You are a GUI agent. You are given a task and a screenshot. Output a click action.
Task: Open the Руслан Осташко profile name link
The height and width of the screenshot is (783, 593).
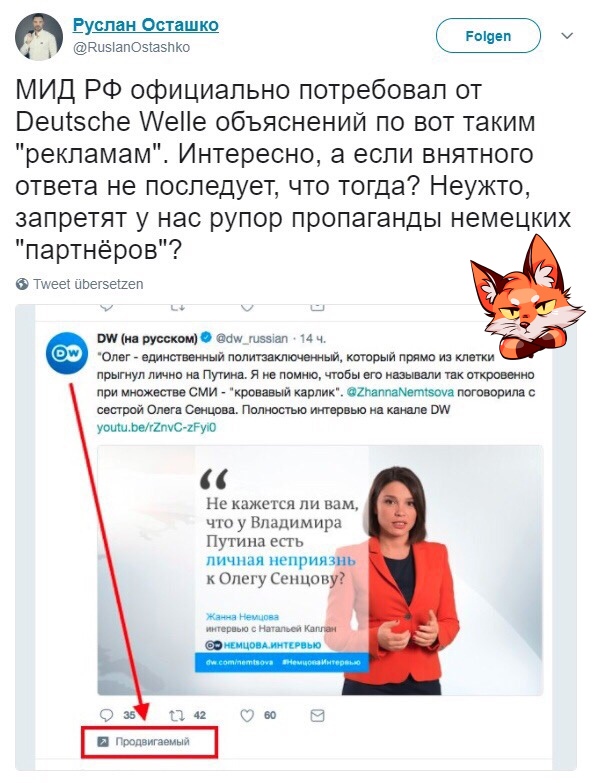146,24
